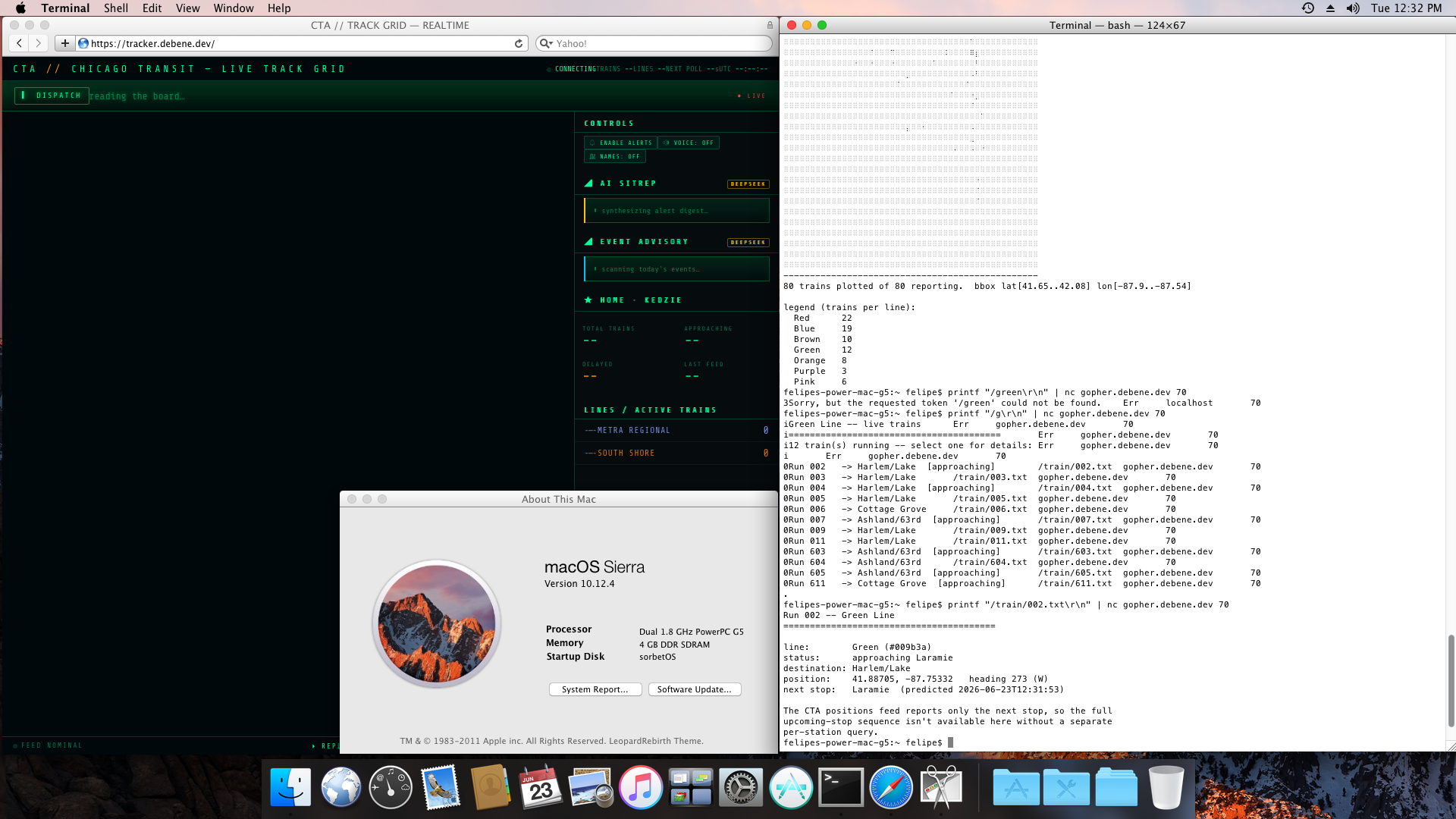Launch the globe web browser in Dock

[x=340, y=787]
